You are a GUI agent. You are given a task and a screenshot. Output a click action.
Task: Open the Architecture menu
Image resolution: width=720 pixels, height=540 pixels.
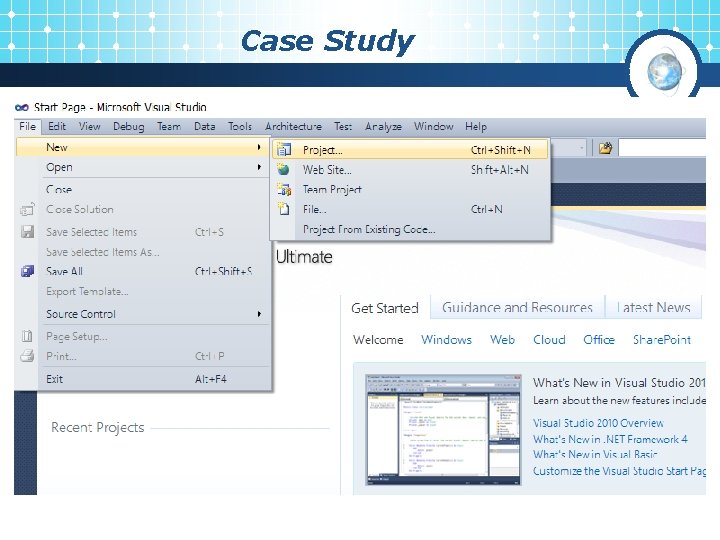[x=293, y=126]
